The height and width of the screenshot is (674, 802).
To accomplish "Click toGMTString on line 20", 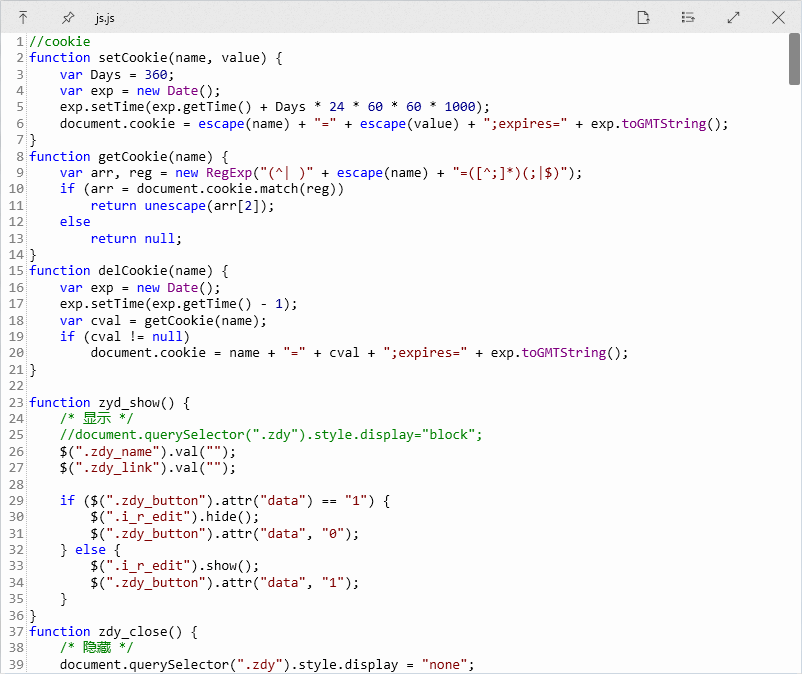I will point(564,353).
